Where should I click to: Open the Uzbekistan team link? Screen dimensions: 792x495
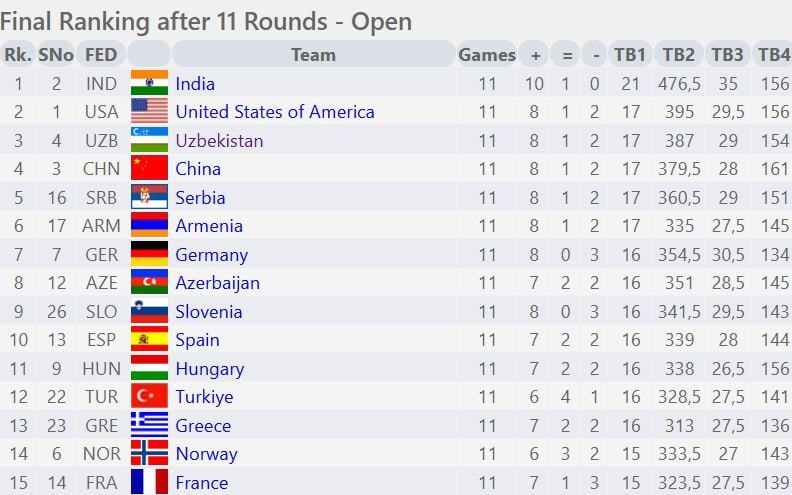219,141
